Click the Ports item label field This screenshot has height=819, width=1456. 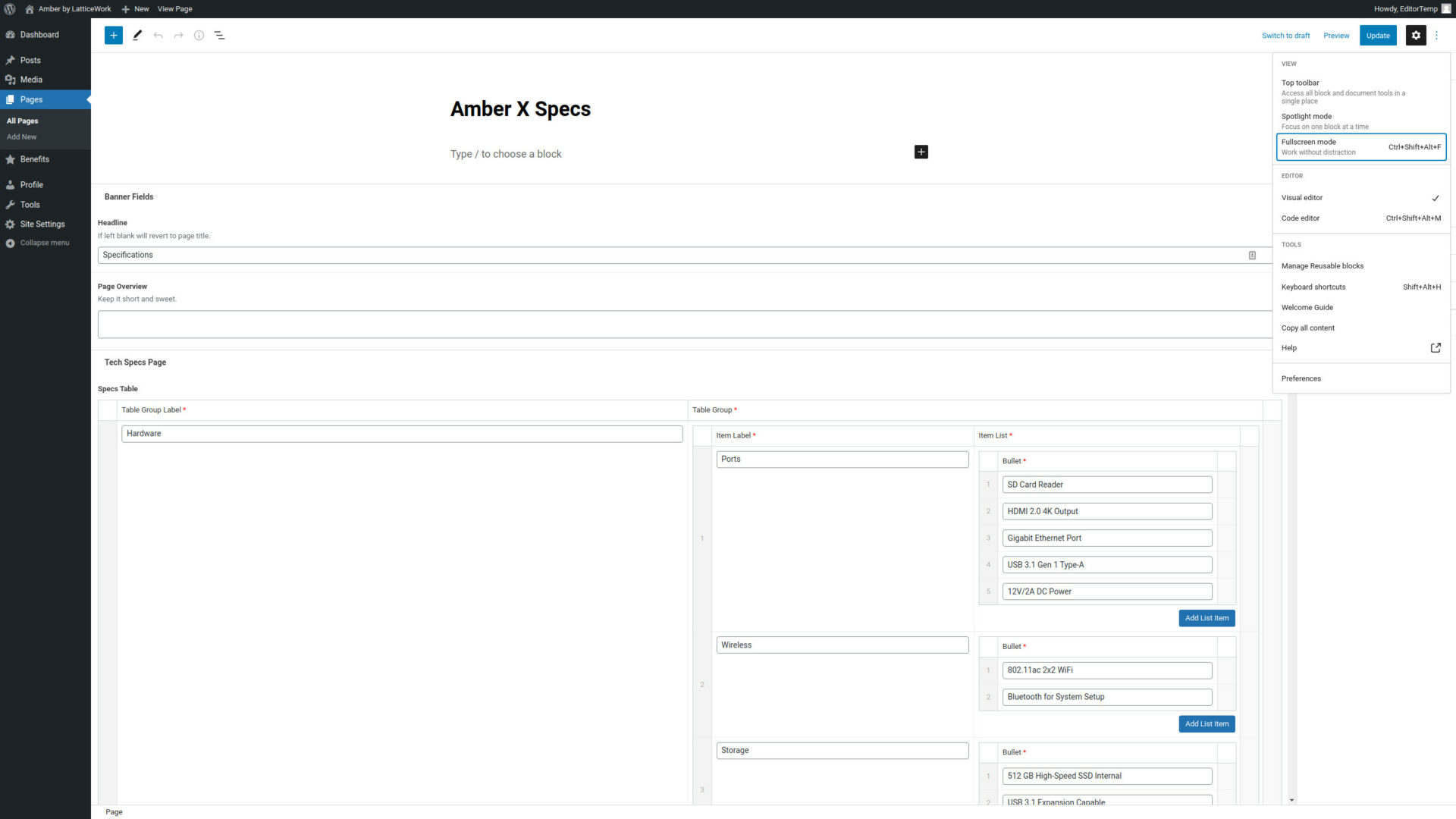[843, 460]
